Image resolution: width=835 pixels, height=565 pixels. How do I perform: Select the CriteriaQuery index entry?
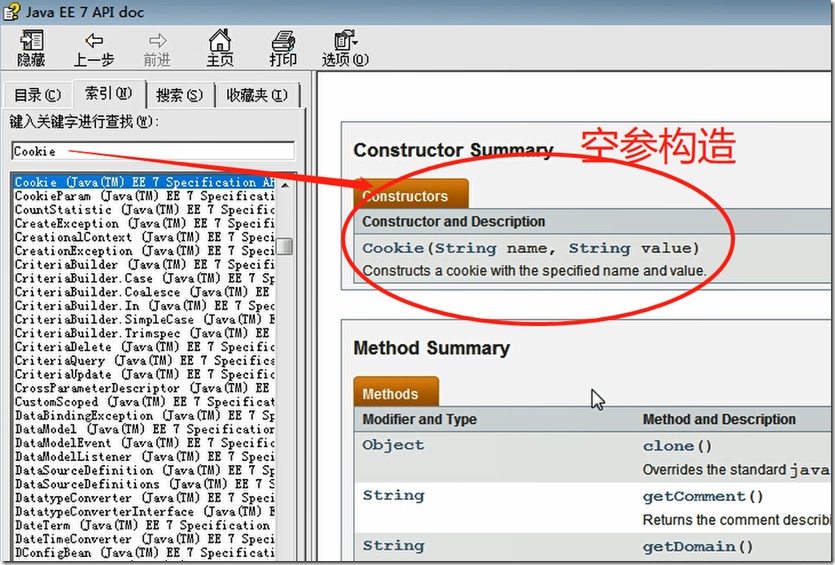pyautogui.click(x=144, y=361)
